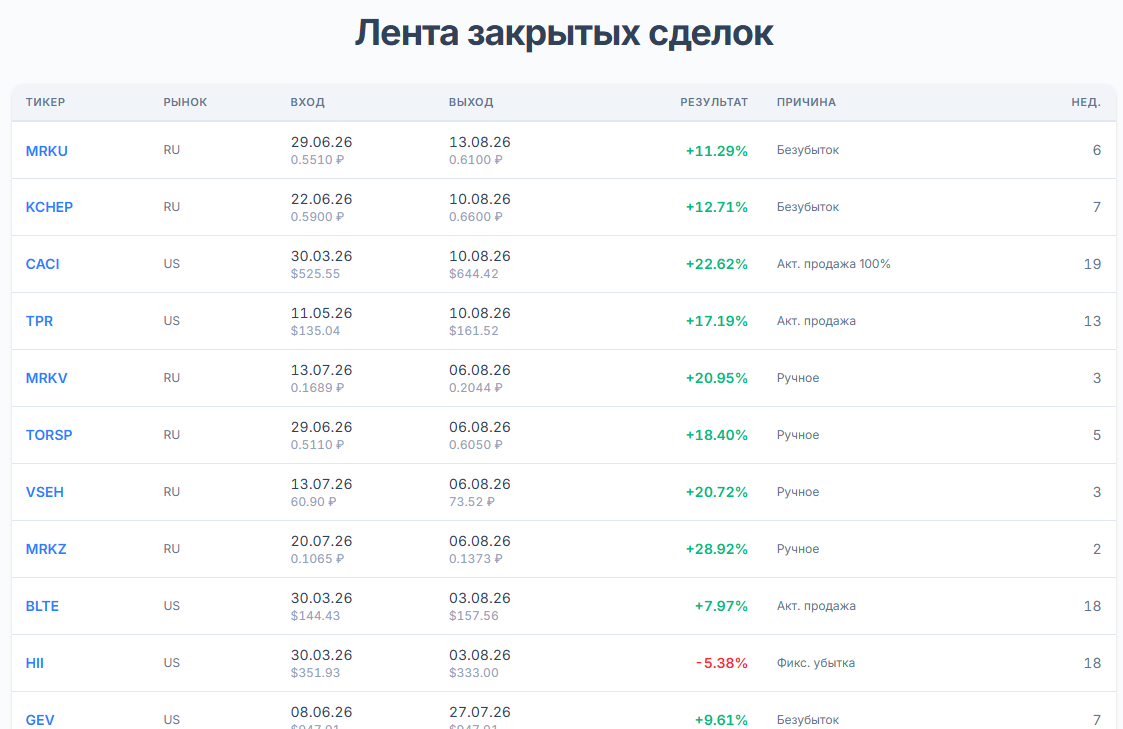The width and height of the screenshot is (1123, 729).
Task: Click the РЕЗУЛЬТАТ column header
Action: click(x=713, y=102)
